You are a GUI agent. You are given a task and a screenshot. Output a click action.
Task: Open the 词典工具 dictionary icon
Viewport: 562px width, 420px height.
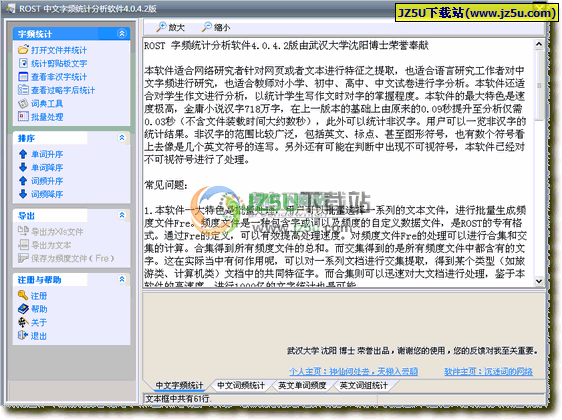(23, 103)
